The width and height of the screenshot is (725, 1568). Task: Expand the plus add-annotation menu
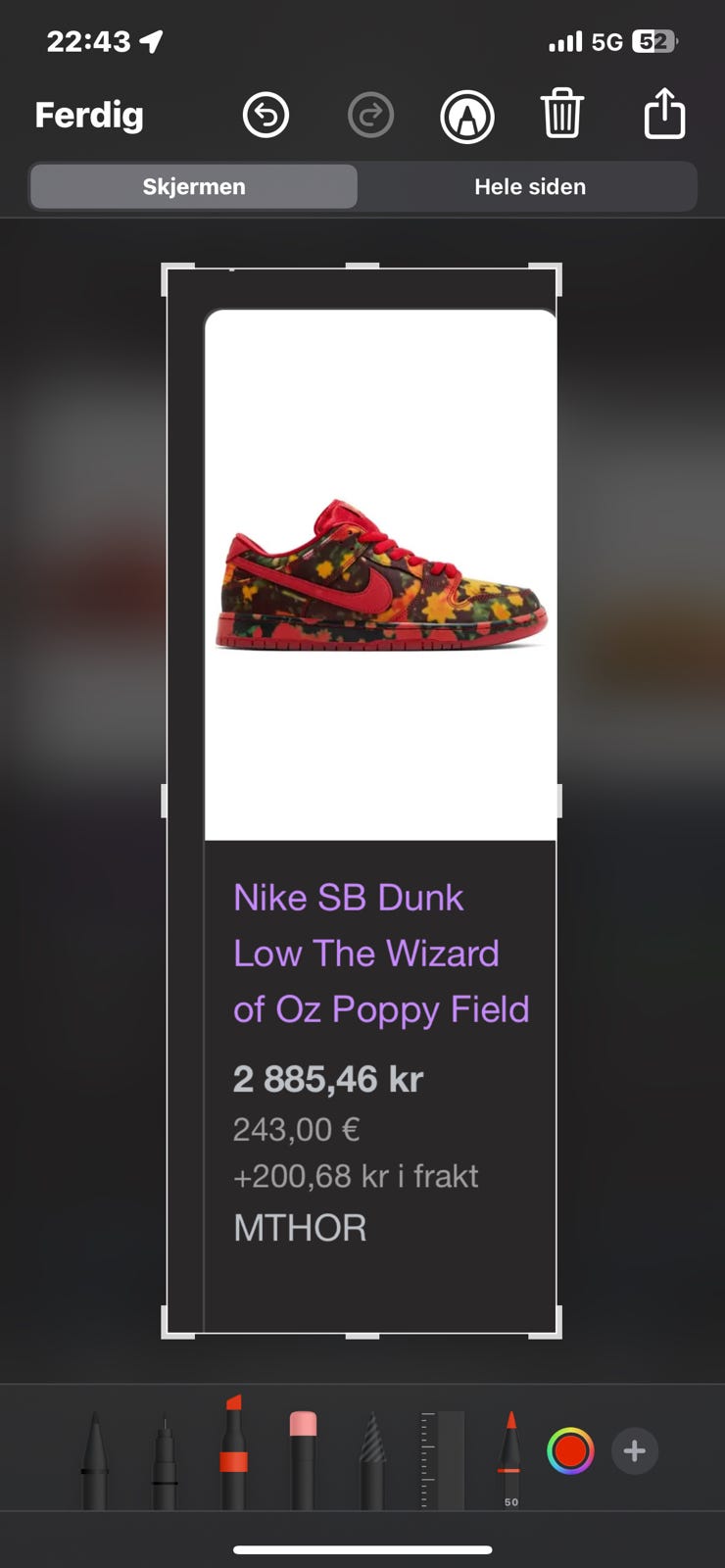635,1451
